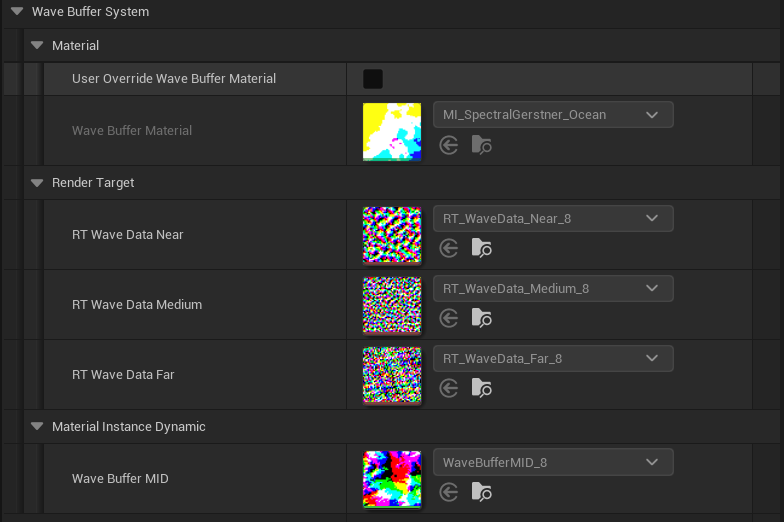
Task: Open the RT_WaveData_Near_8 dropdown
Action: click(553, 219)
